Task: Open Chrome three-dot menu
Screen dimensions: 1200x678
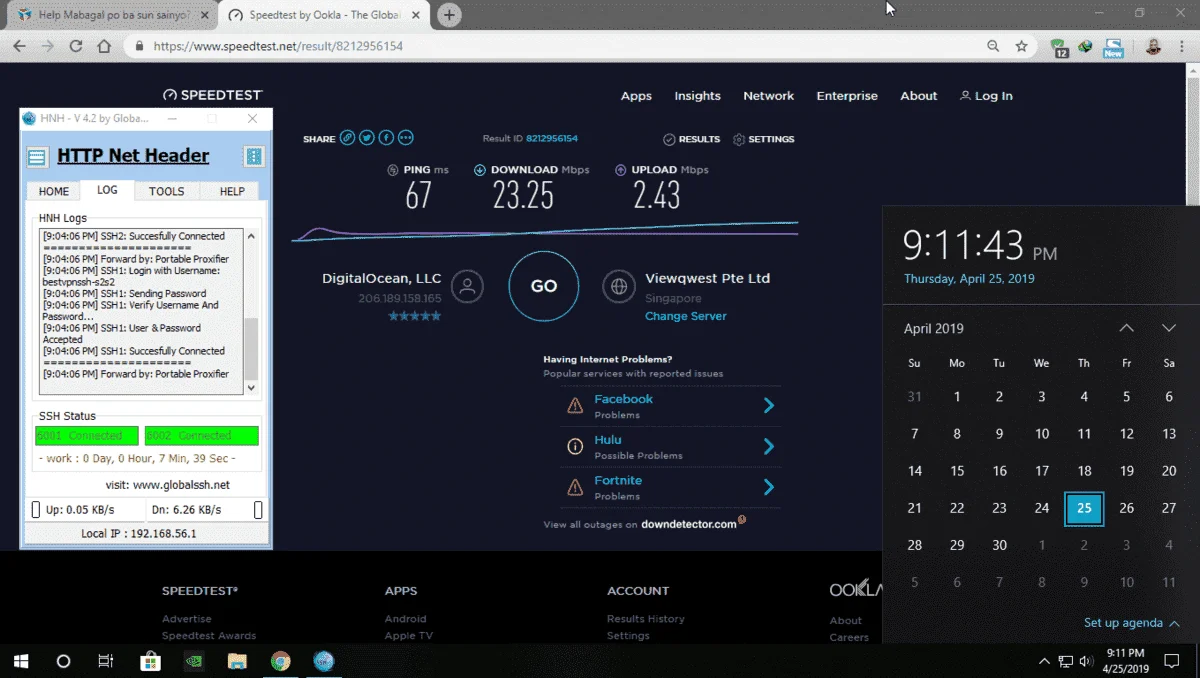Action: click(1183, 46)
